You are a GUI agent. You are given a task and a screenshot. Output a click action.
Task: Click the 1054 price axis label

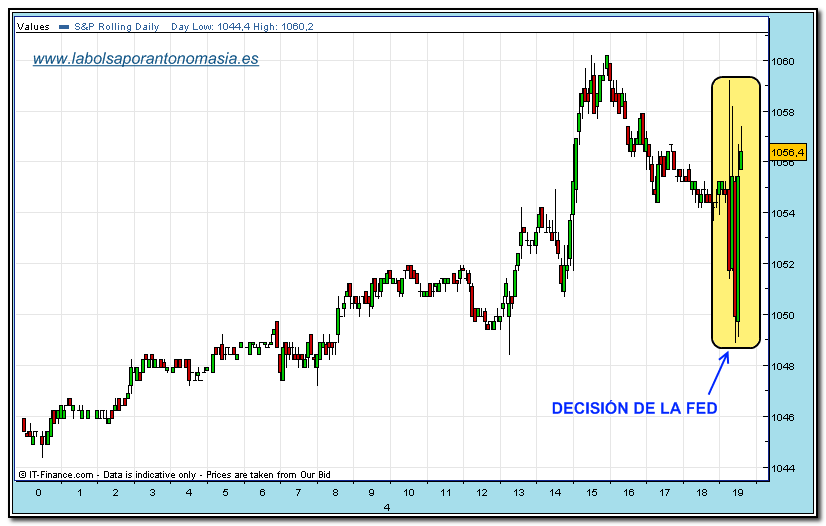pyautogui.click(x=782, y=213)
